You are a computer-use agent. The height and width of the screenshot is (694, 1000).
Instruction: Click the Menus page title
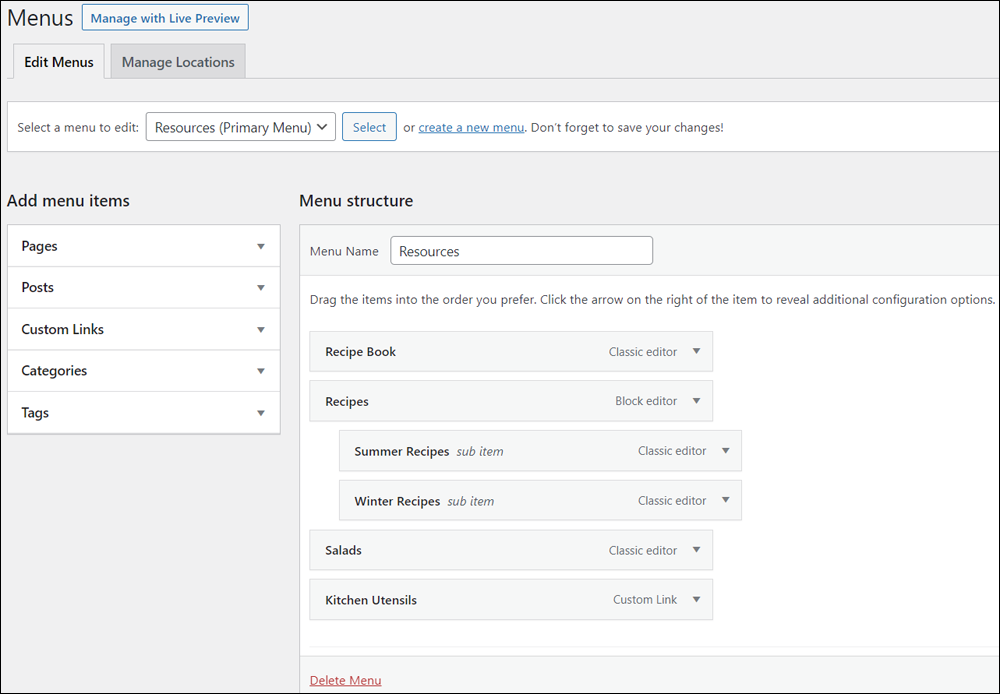point(40,18)
